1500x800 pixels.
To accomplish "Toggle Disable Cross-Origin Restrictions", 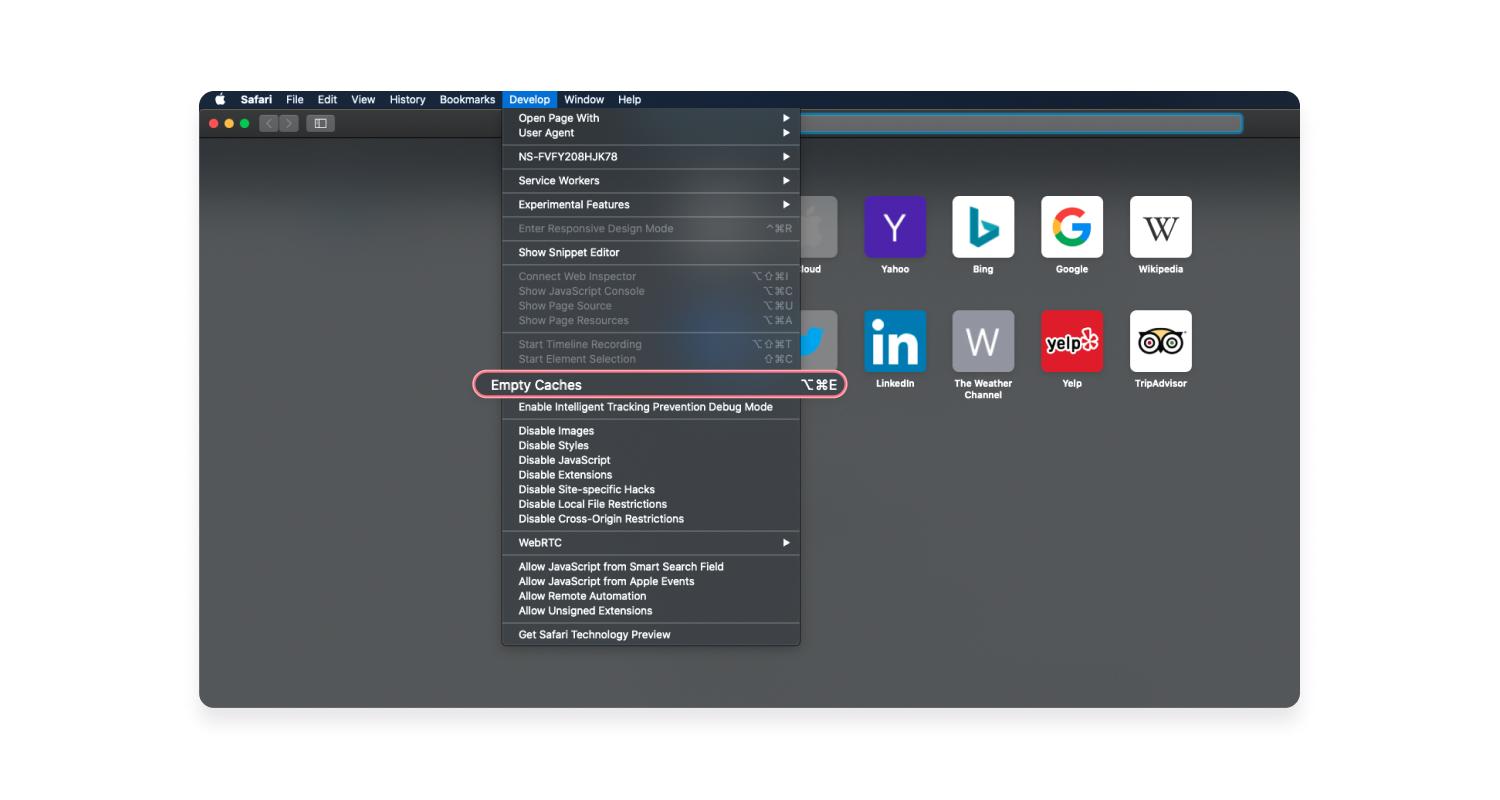I will click(x=651, y=519).
